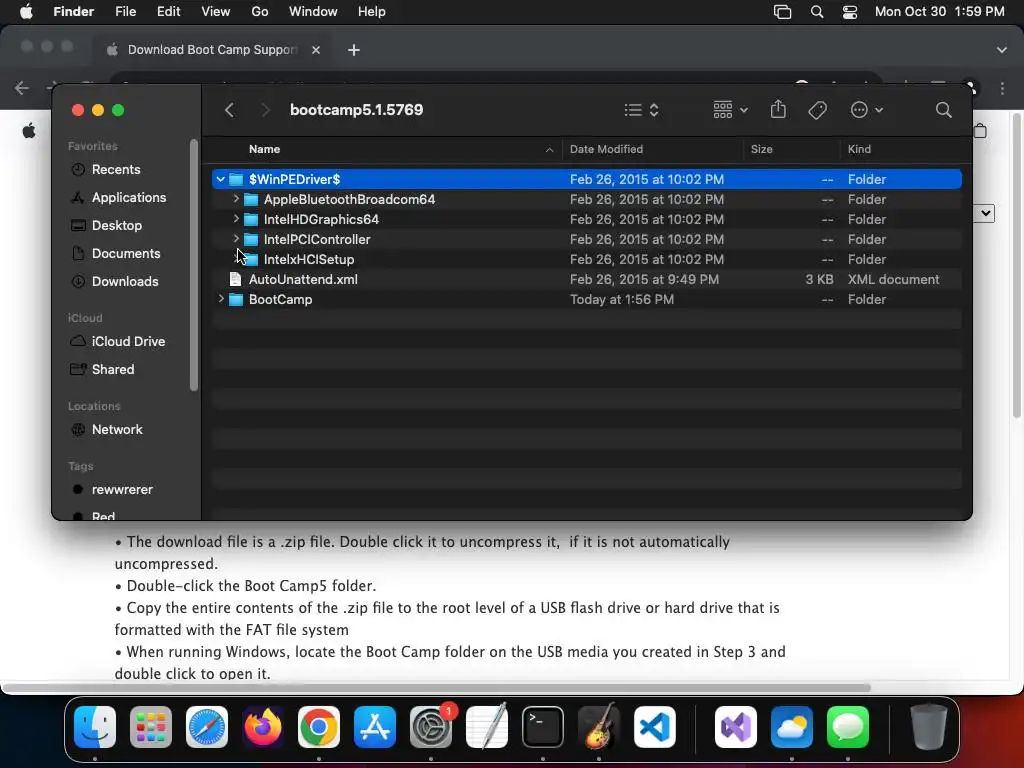Open the Apple menu
Screen dimensions: 1024x768
tap(26, 12)
